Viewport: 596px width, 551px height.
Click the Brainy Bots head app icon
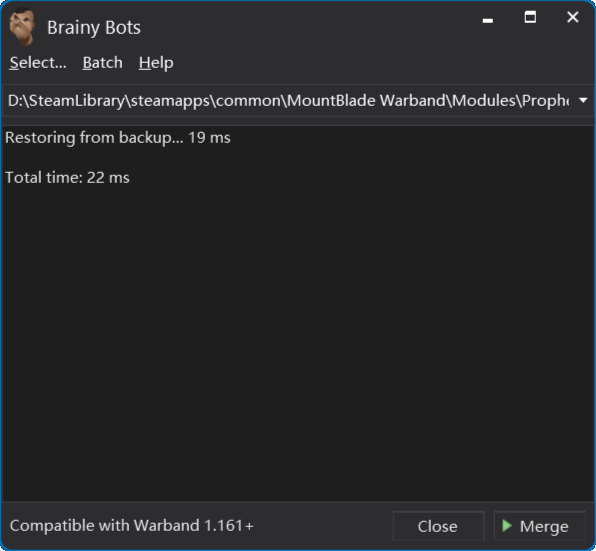(22, 27)
